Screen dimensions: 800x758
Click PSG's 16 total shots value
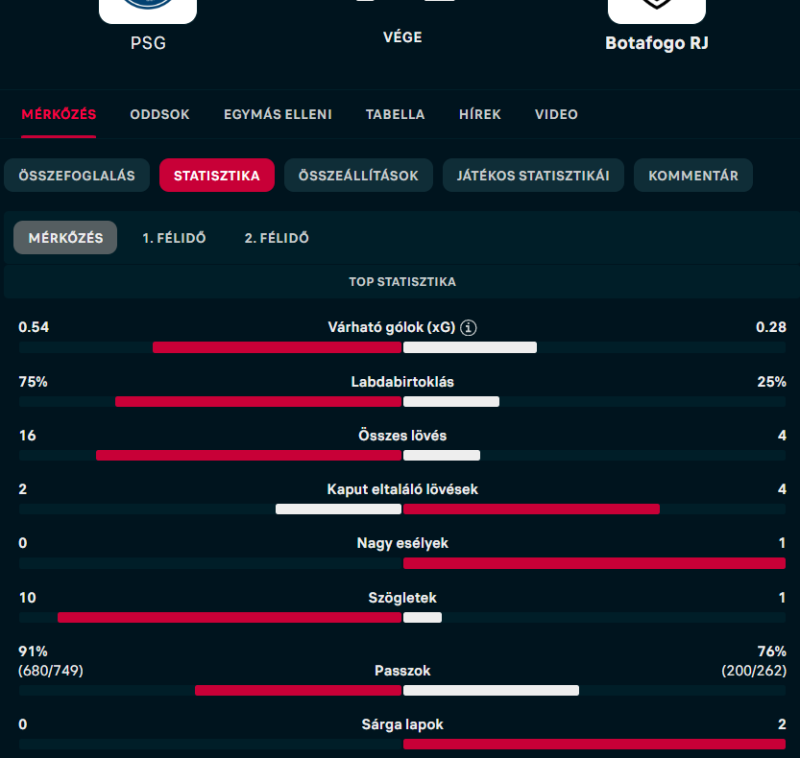pyautogui.click(x=28, y=435)
